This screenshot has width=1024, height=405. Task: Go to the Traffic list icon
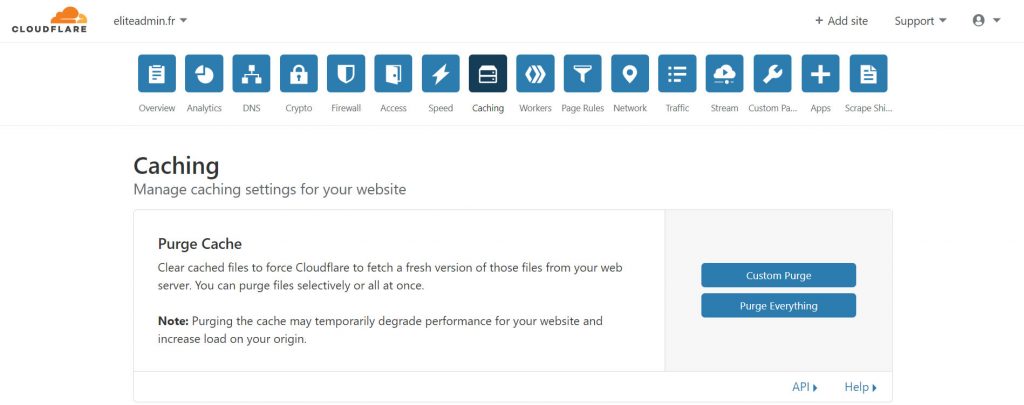click(677, 73)
